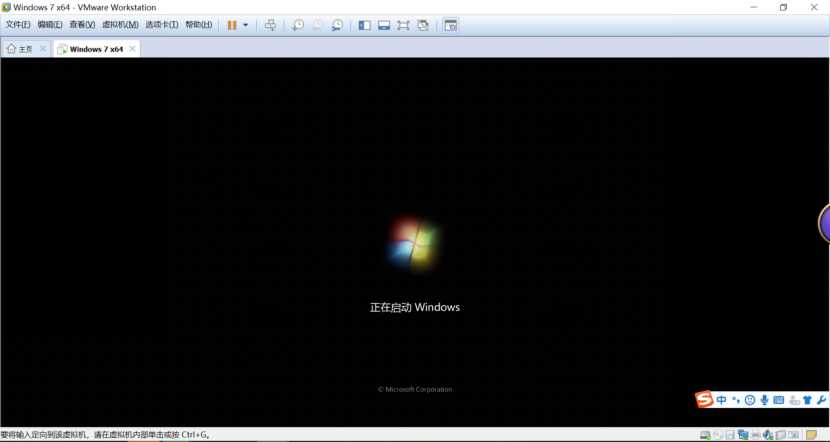
Task: Open the 选项卡(T) menu
Action: pyautogui.click(x=162, y=25)
